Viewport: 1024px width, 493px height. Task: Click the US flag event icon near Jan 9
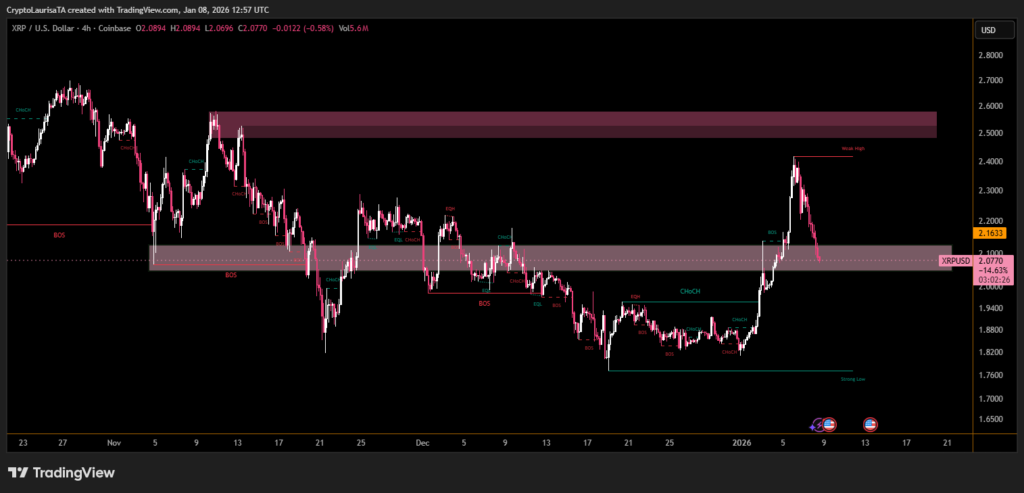[829, 424]
